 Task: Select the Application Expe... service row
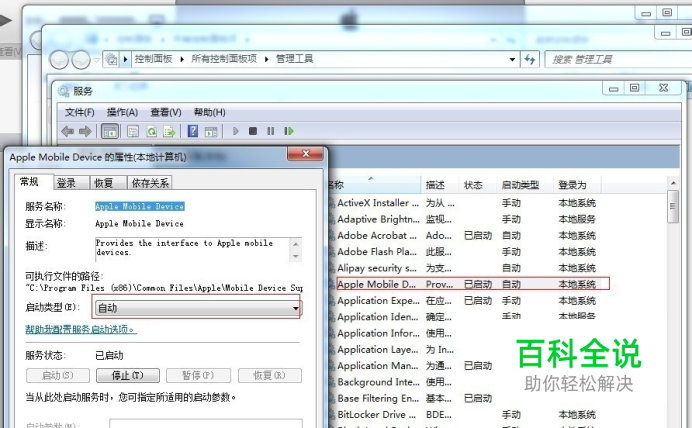[466, 301]
